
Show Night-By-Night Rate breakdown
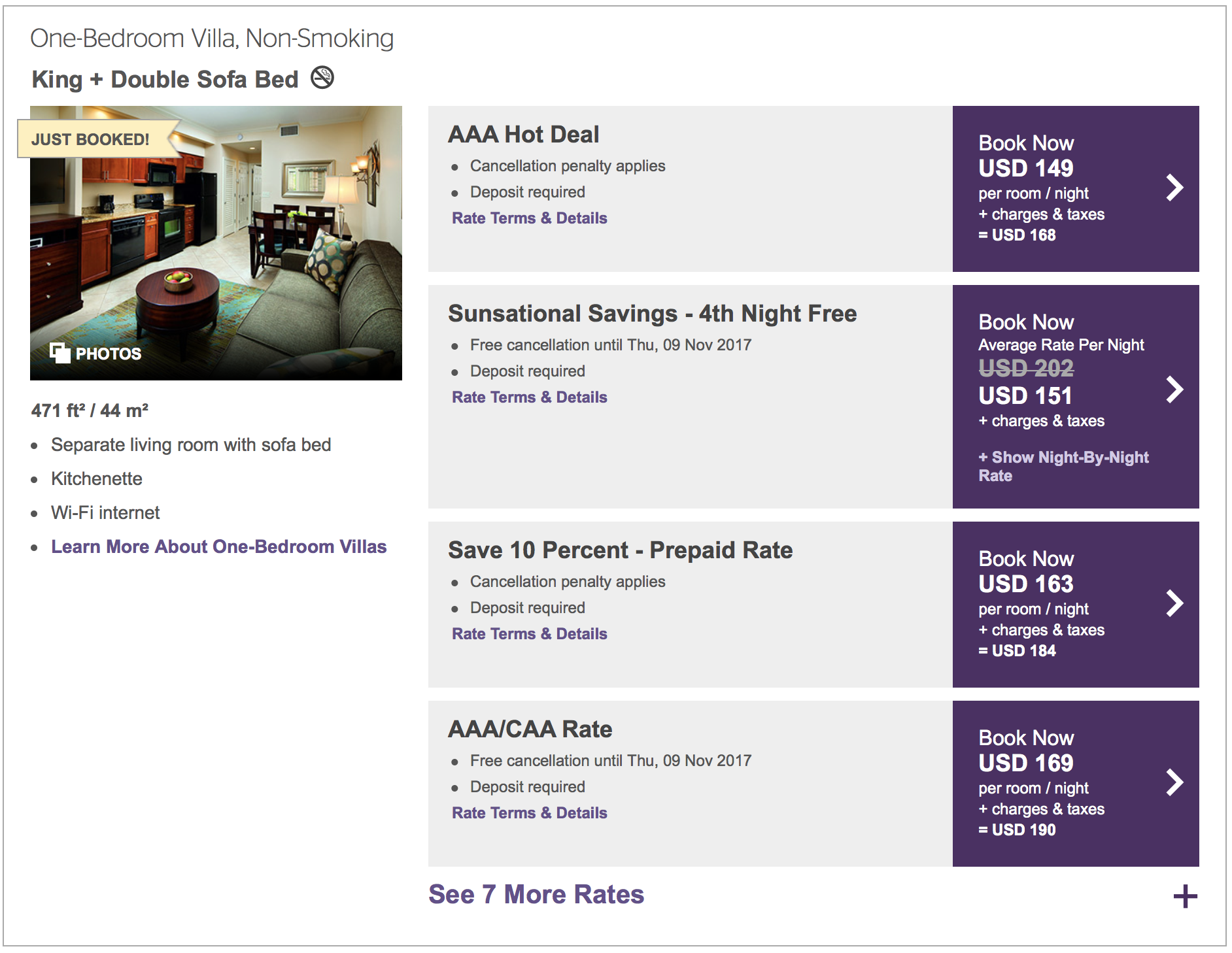pyautogui.click(x=1063, y=466)
